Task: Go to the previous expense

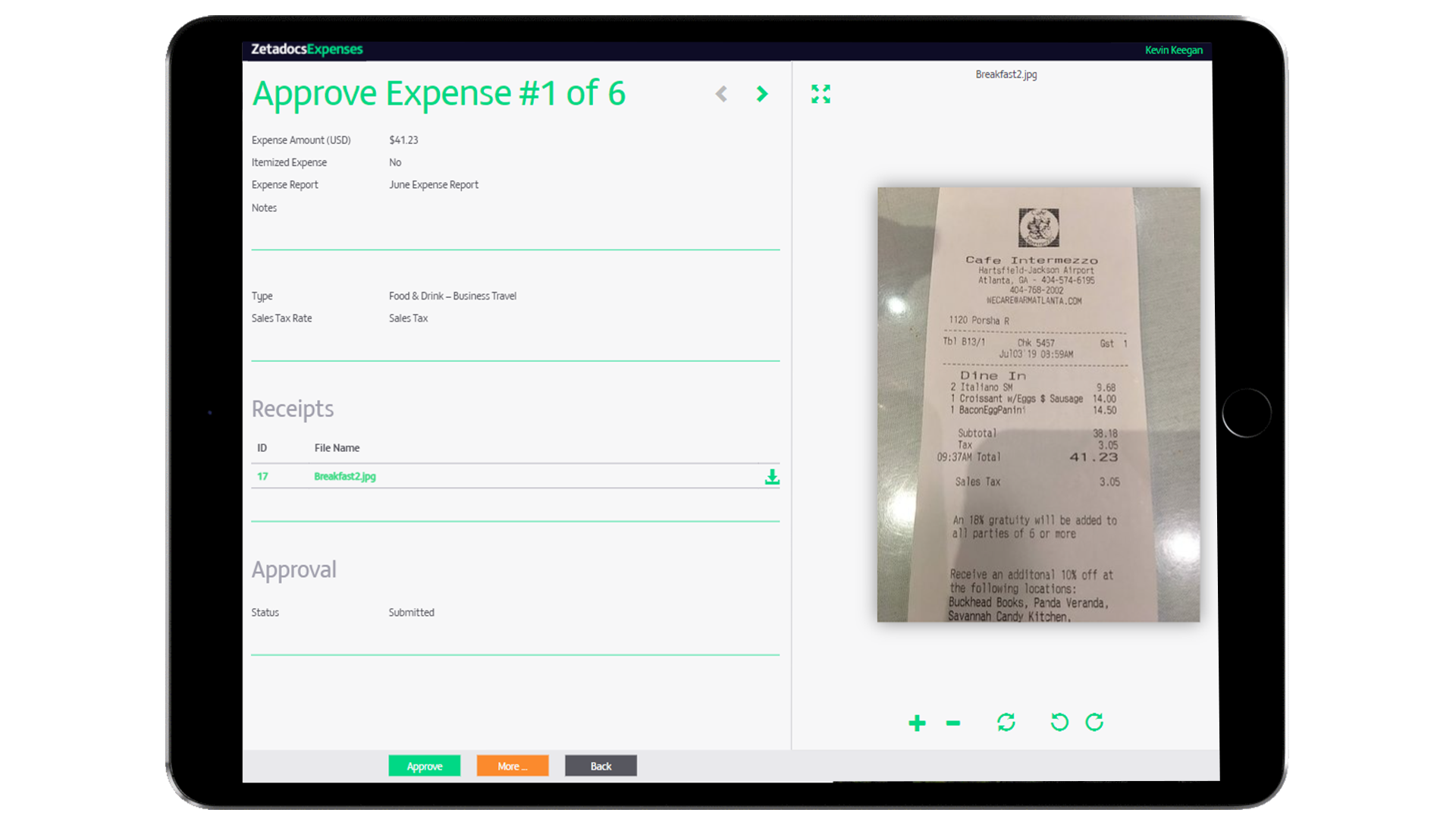Action: [721, 93]
